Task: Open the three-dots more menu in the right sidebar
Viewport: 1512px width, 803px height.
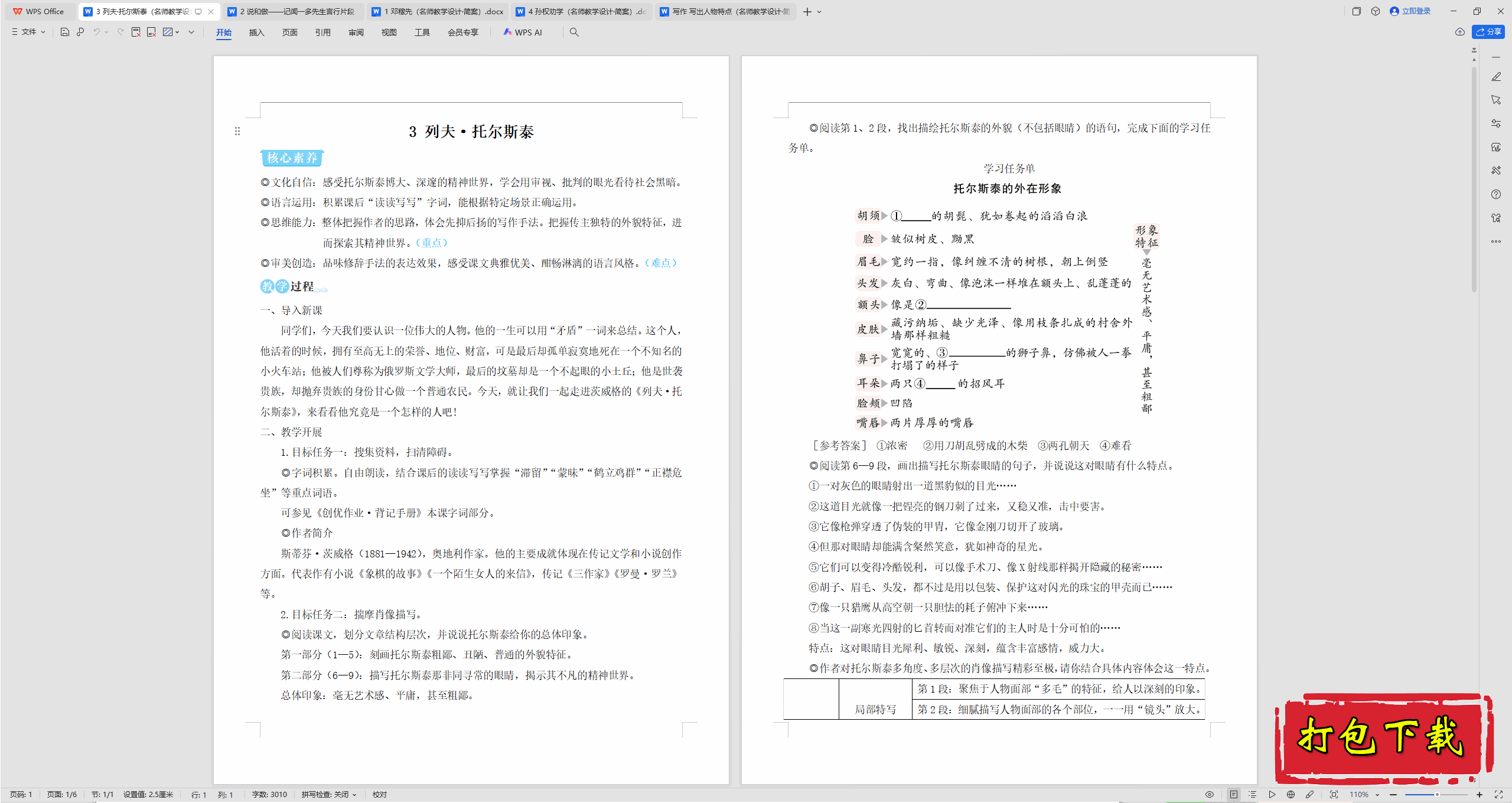Action: (x=1496, y=241)
